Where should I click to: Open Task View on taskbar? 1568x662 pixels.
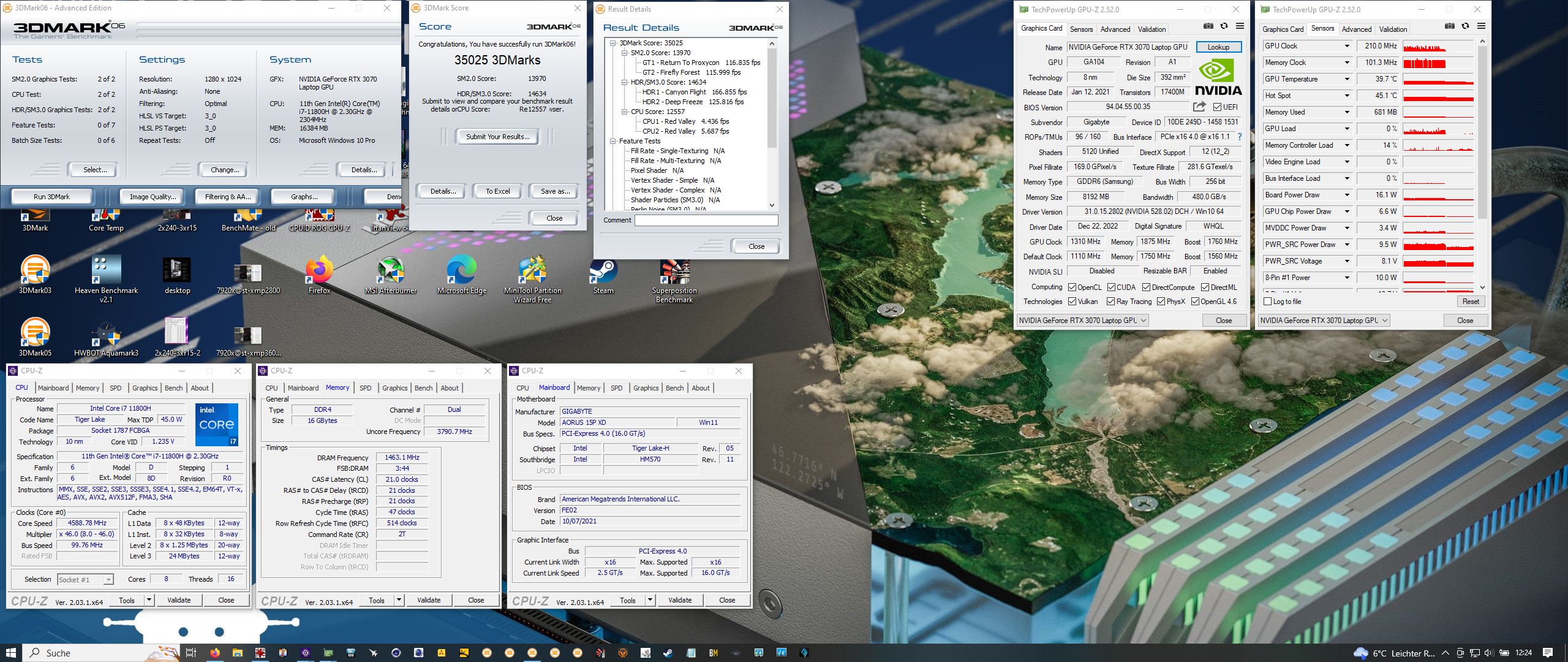pos(190,653)
